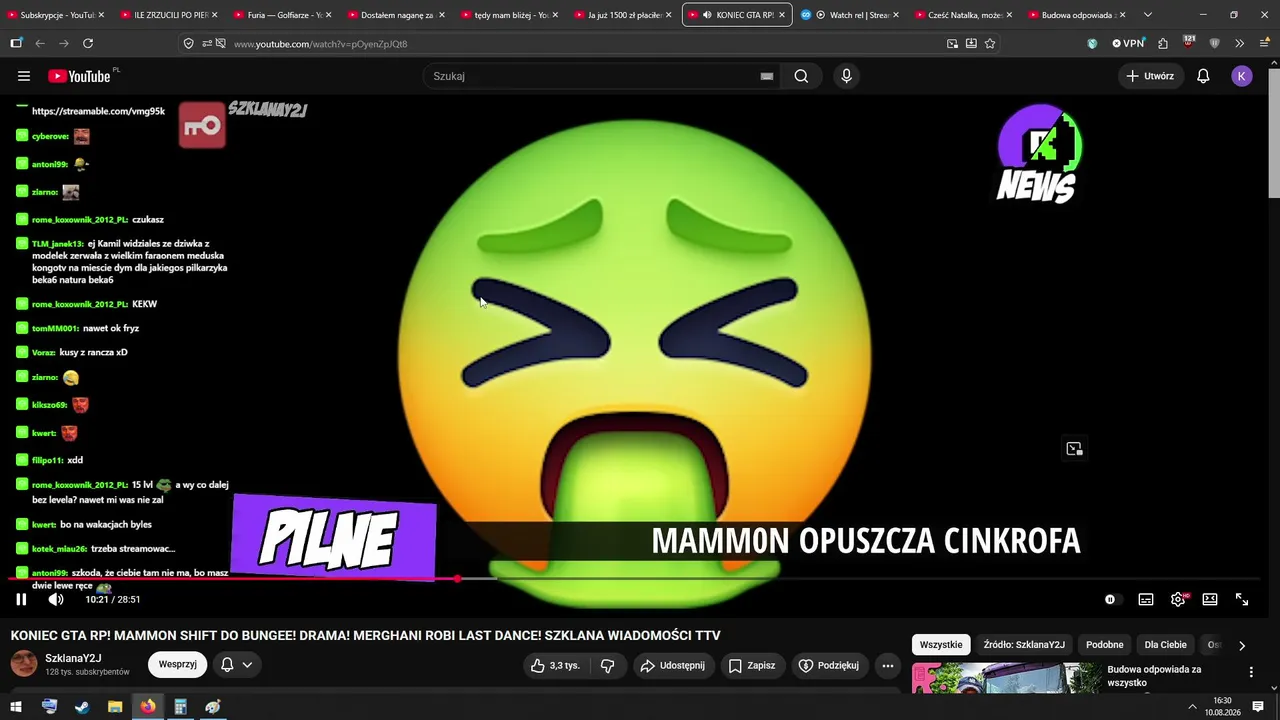Go back in browser history
This screenshot has height=720, width=1280.
[40, 44]
